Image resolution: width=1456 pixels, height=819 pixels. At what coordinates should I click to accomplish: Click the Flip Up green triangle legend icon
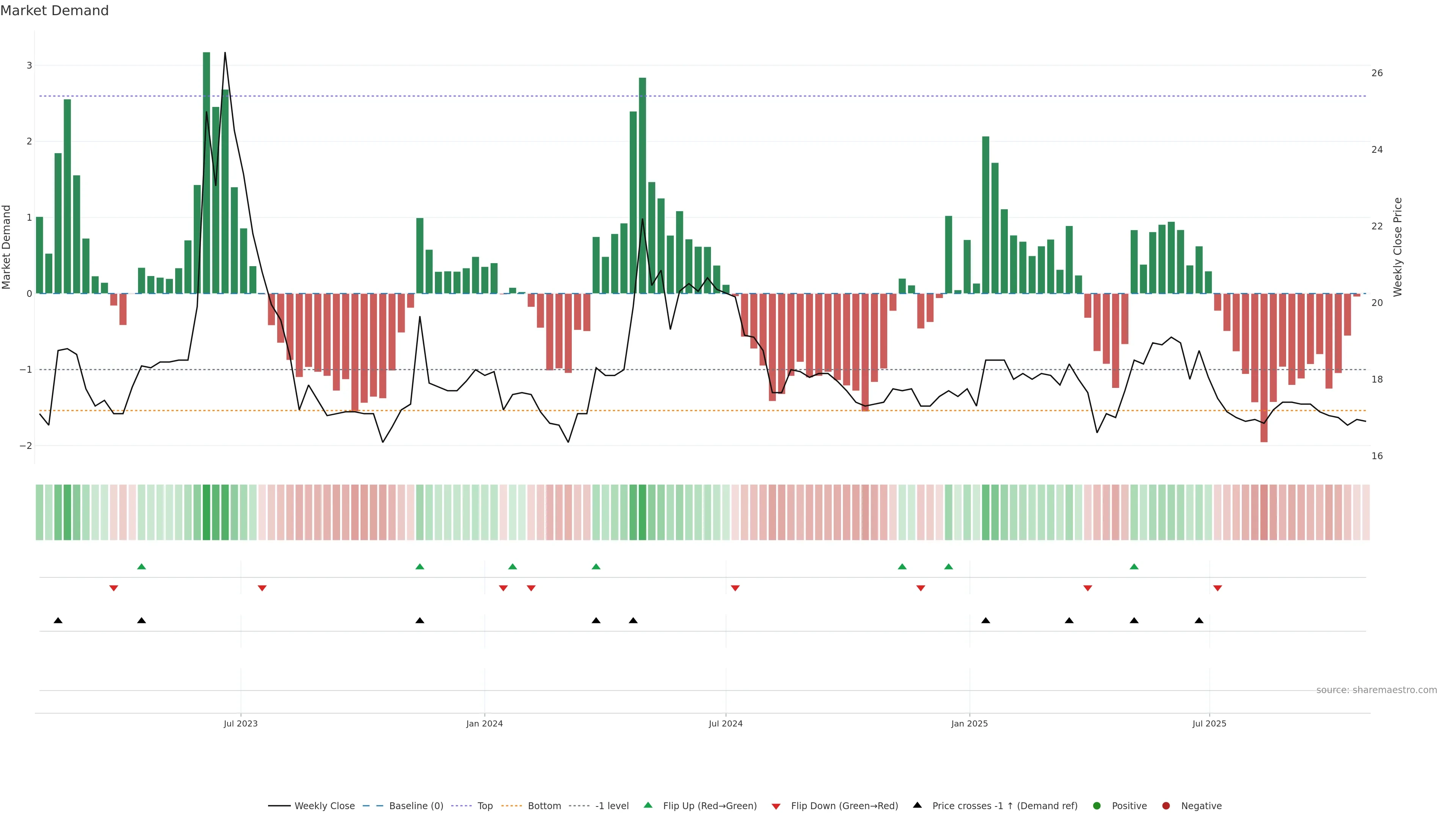(648, 805)
